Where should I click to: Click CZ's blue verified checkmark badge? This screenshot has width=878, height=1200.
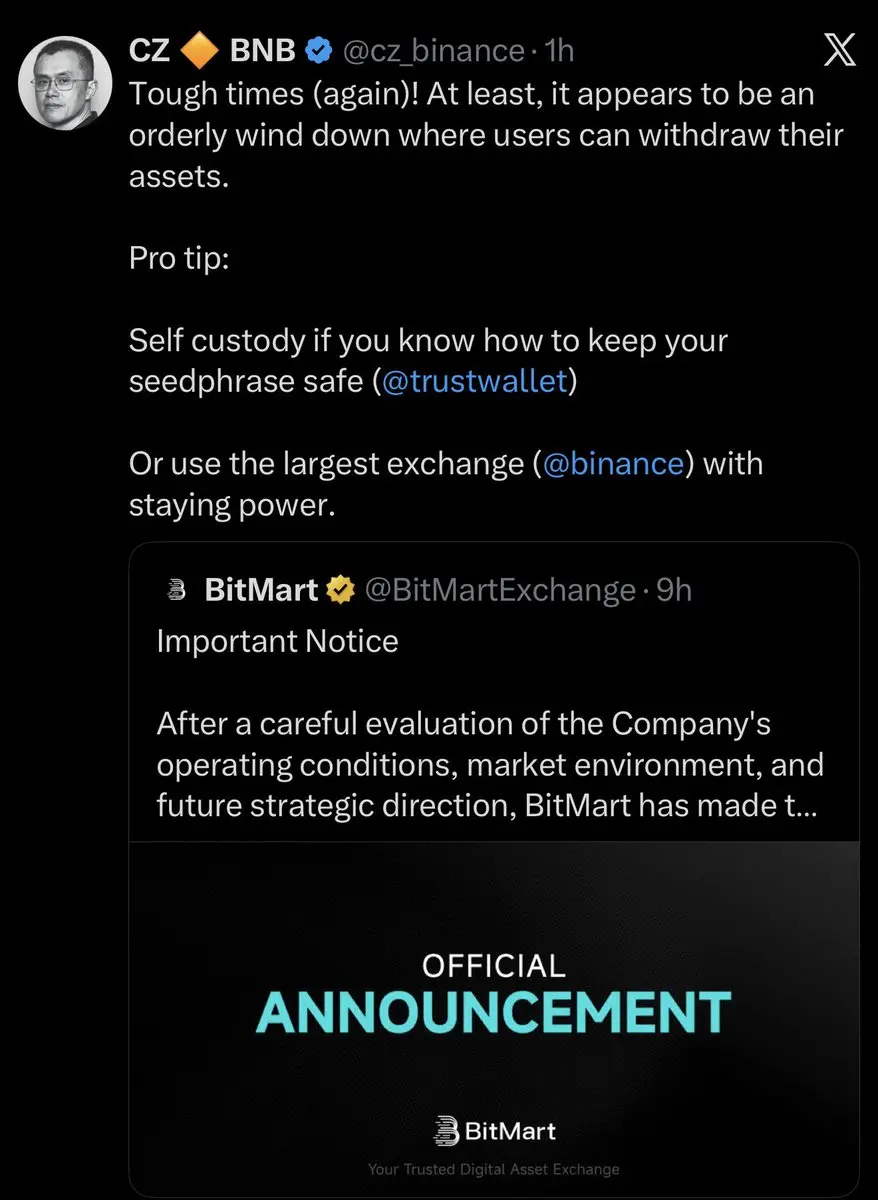click(319, 49)
